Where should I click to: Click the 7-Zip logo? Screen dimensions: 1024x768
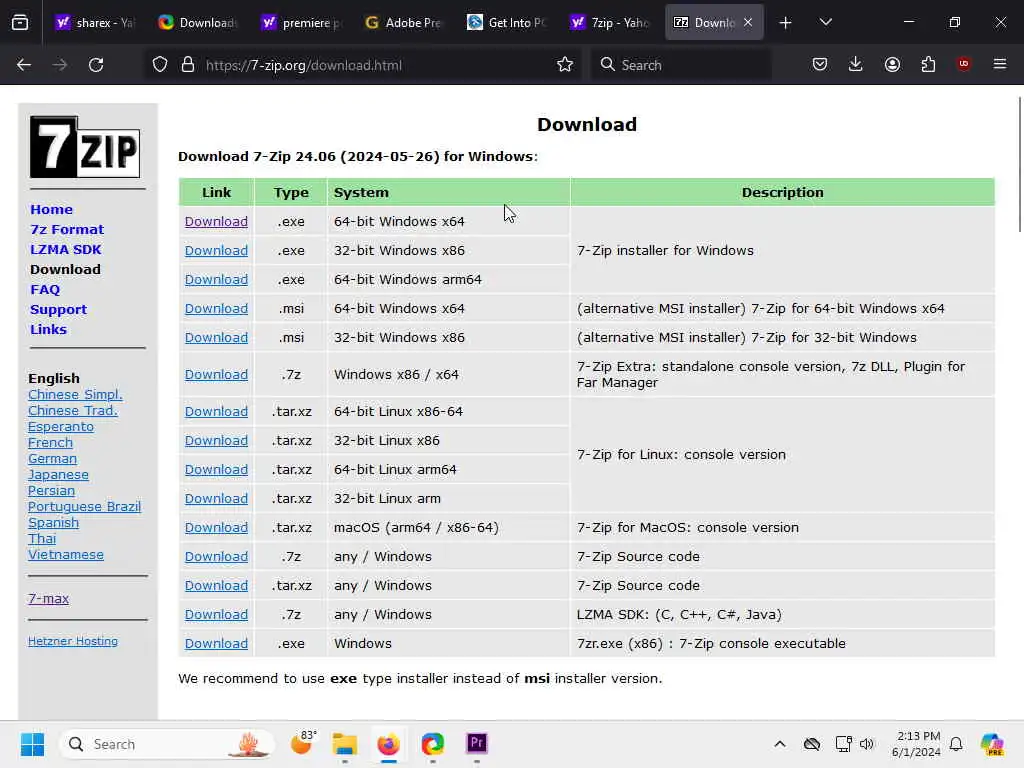(85, 147)
